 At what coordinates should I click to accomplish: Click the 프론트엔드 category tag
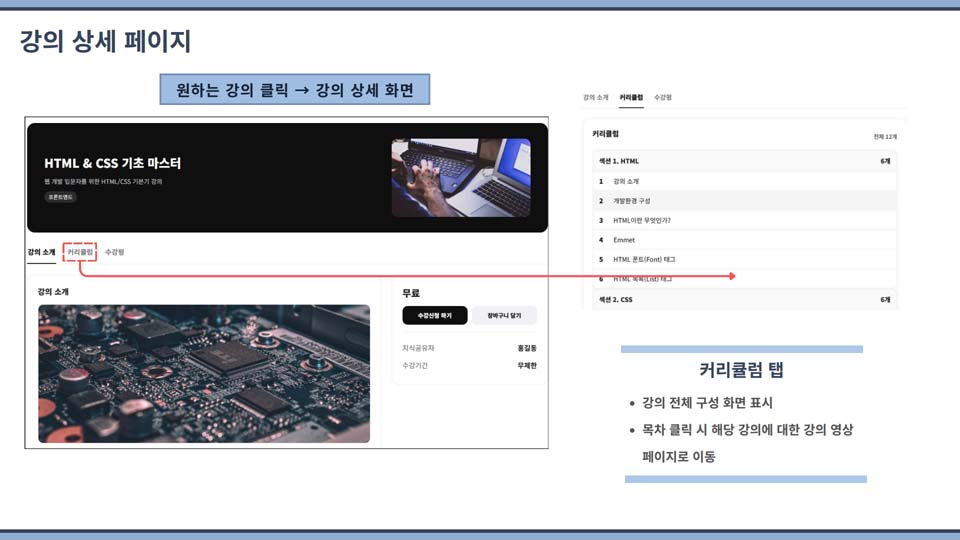pos(60,197)
